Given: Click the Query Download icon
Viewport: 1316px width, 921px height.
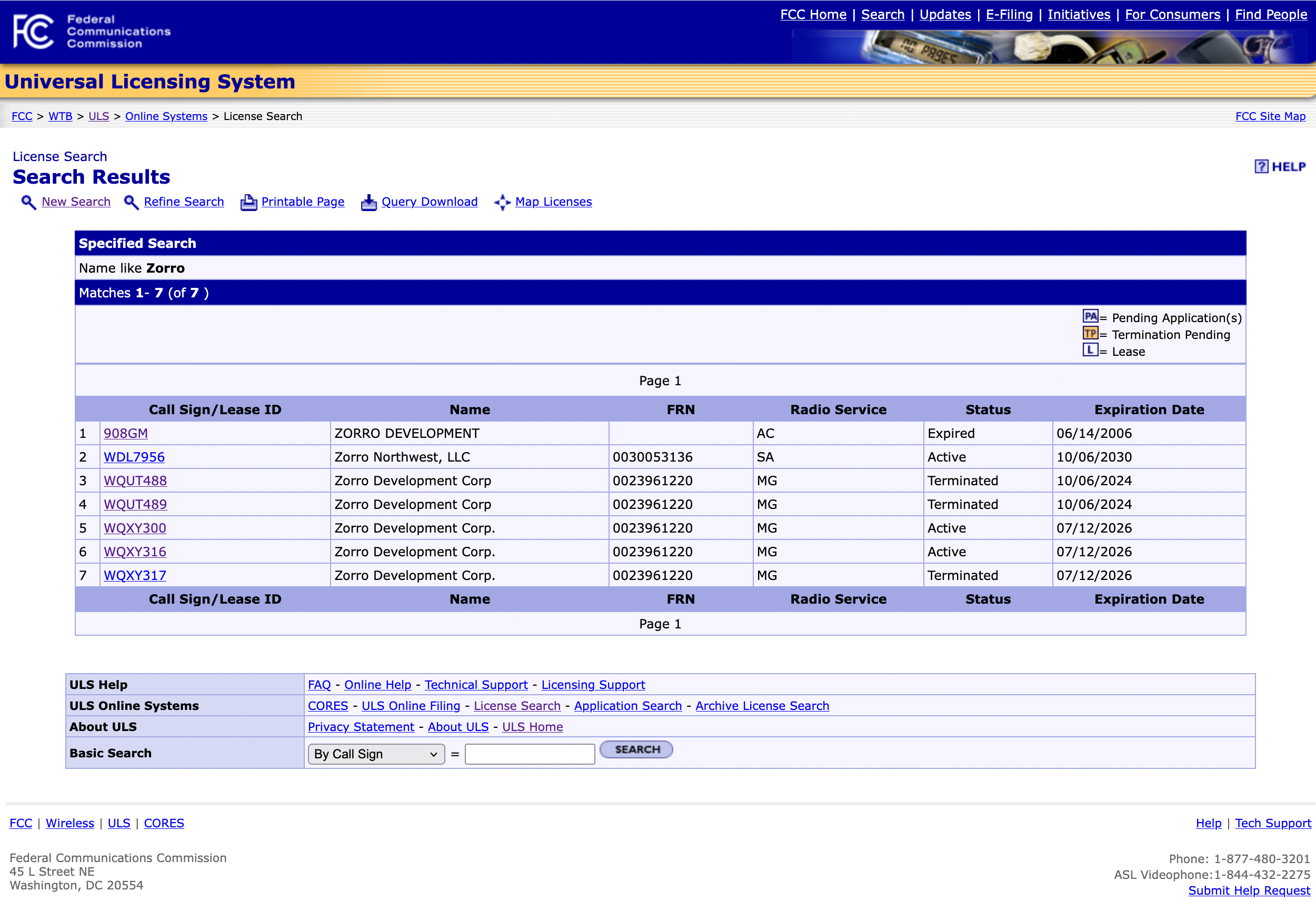Looking at the screenshot, I should (x=368, y=202).
